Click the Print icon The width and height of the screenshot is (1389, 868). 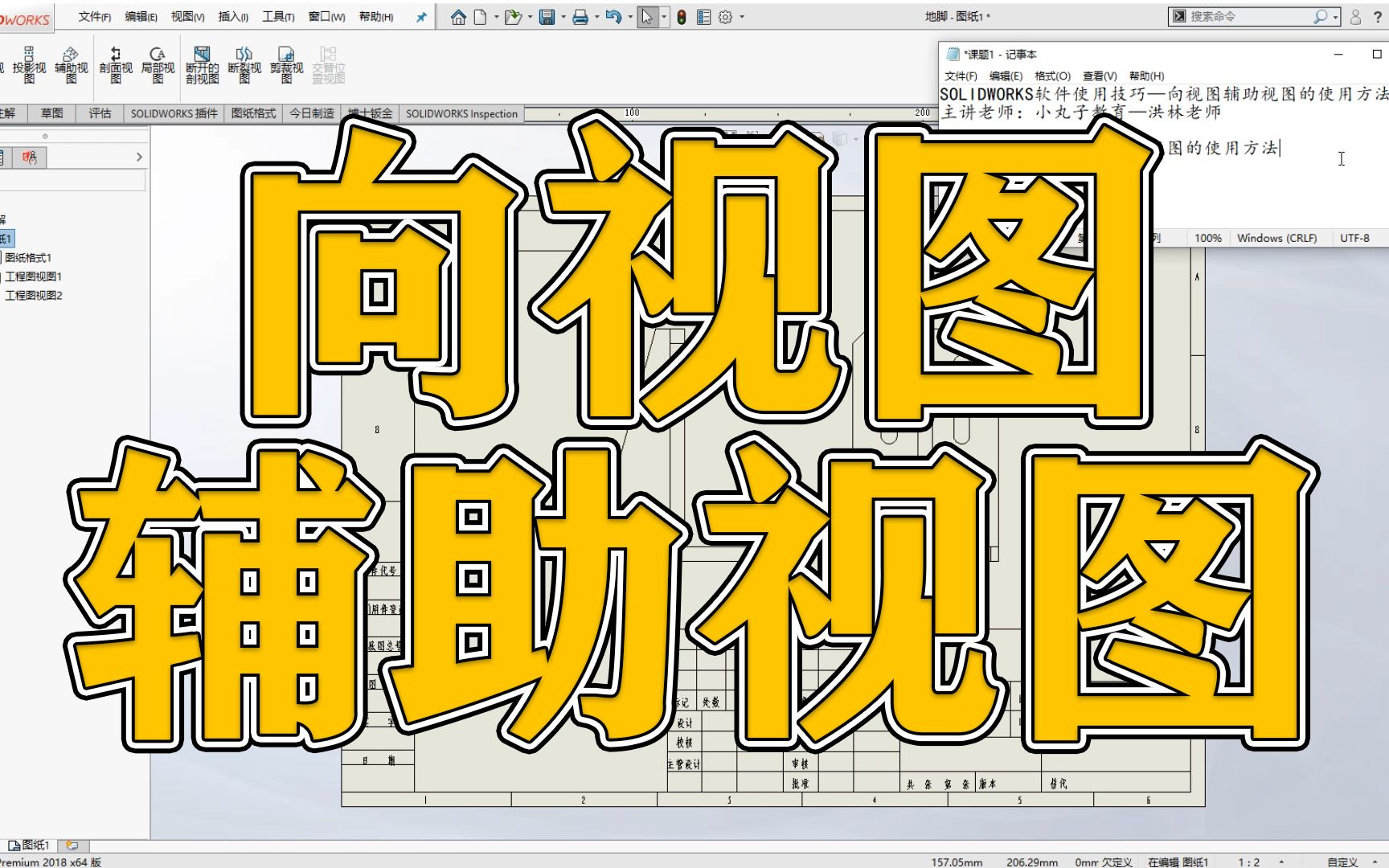[580, 17]
